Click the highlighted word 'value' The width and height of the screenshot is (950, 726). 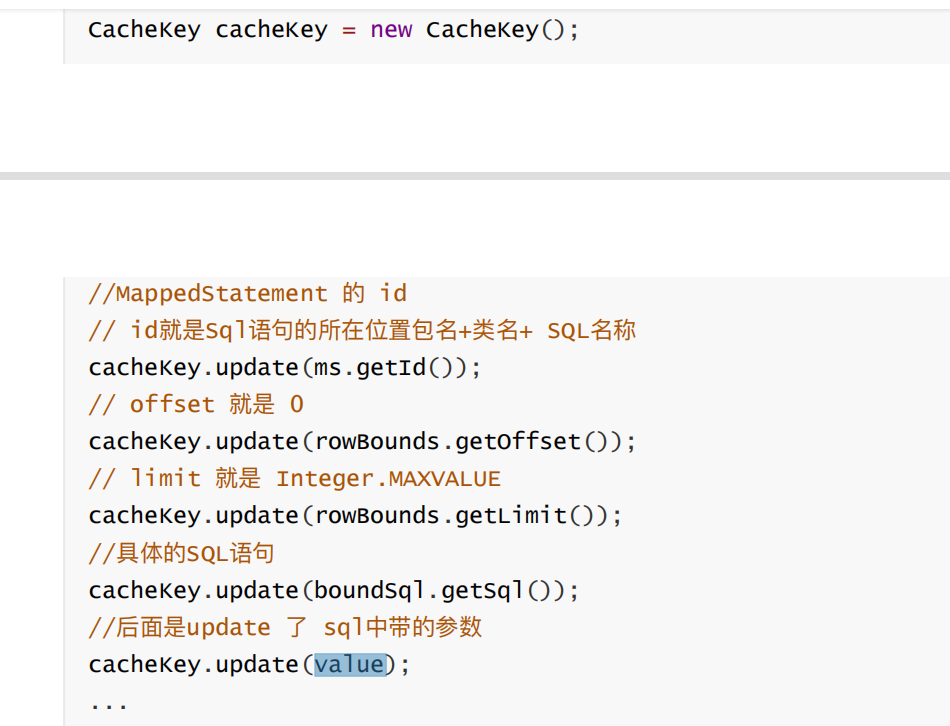[350, 665]
